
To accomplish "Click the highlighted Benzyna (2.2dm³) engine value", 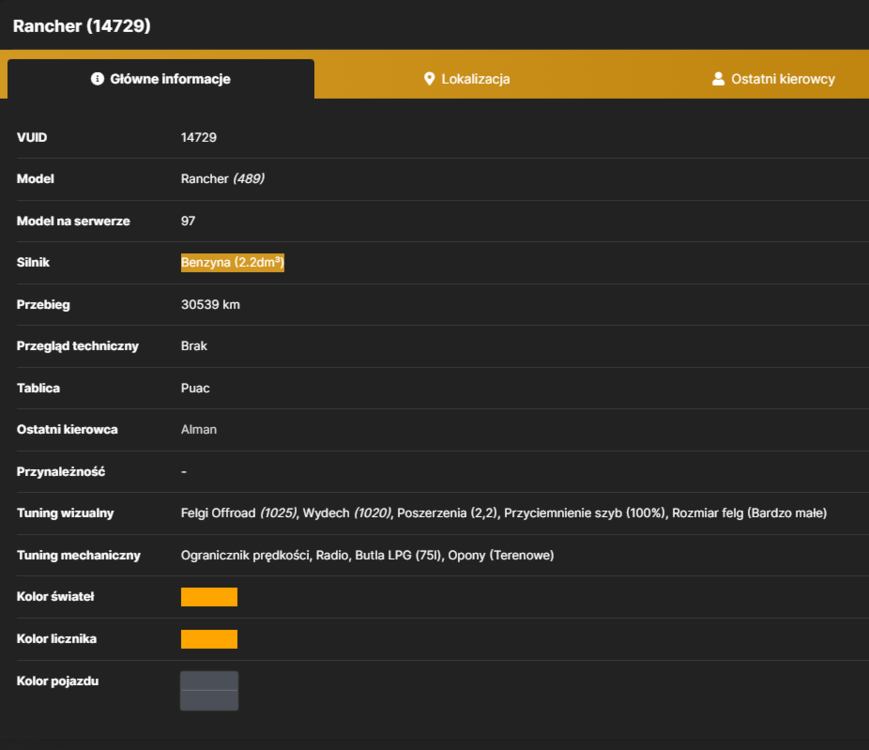I will click(x=232, y=262).
